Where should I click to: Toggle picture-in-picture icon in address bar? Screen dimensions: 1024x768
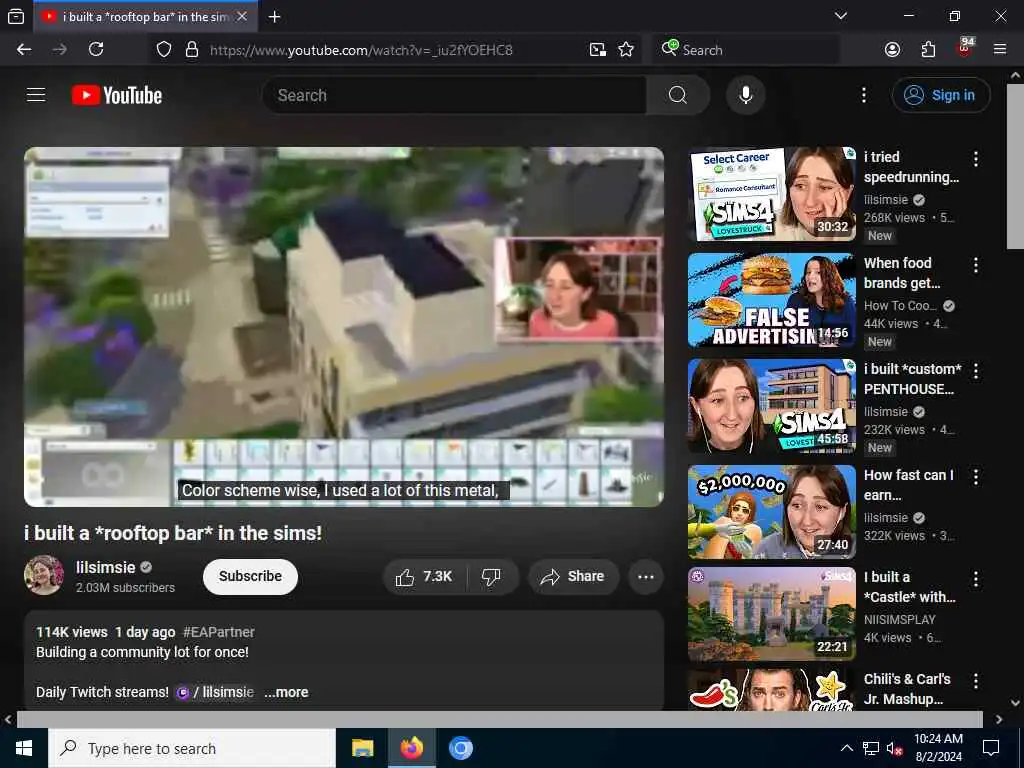tap(598, 50)
